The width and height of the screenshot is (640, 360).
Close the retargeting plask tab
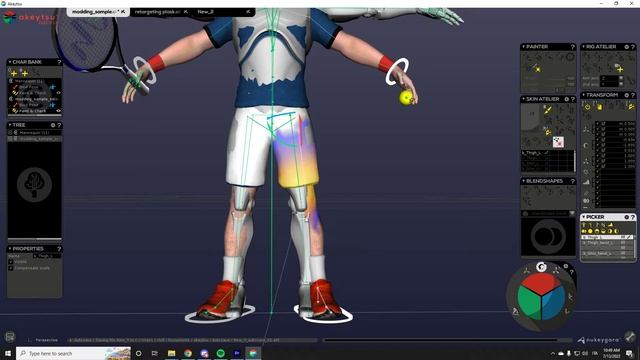click(x=186, y=12)
